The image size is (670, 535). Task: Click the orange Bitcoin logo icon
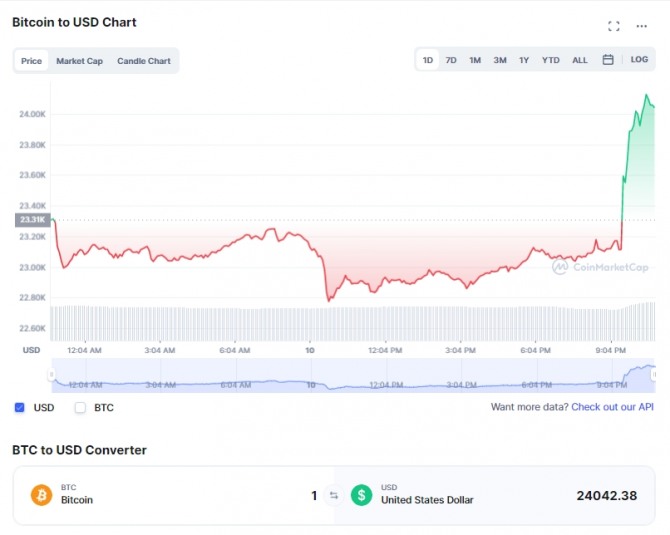pyautogui.click(x=41, y=495)
